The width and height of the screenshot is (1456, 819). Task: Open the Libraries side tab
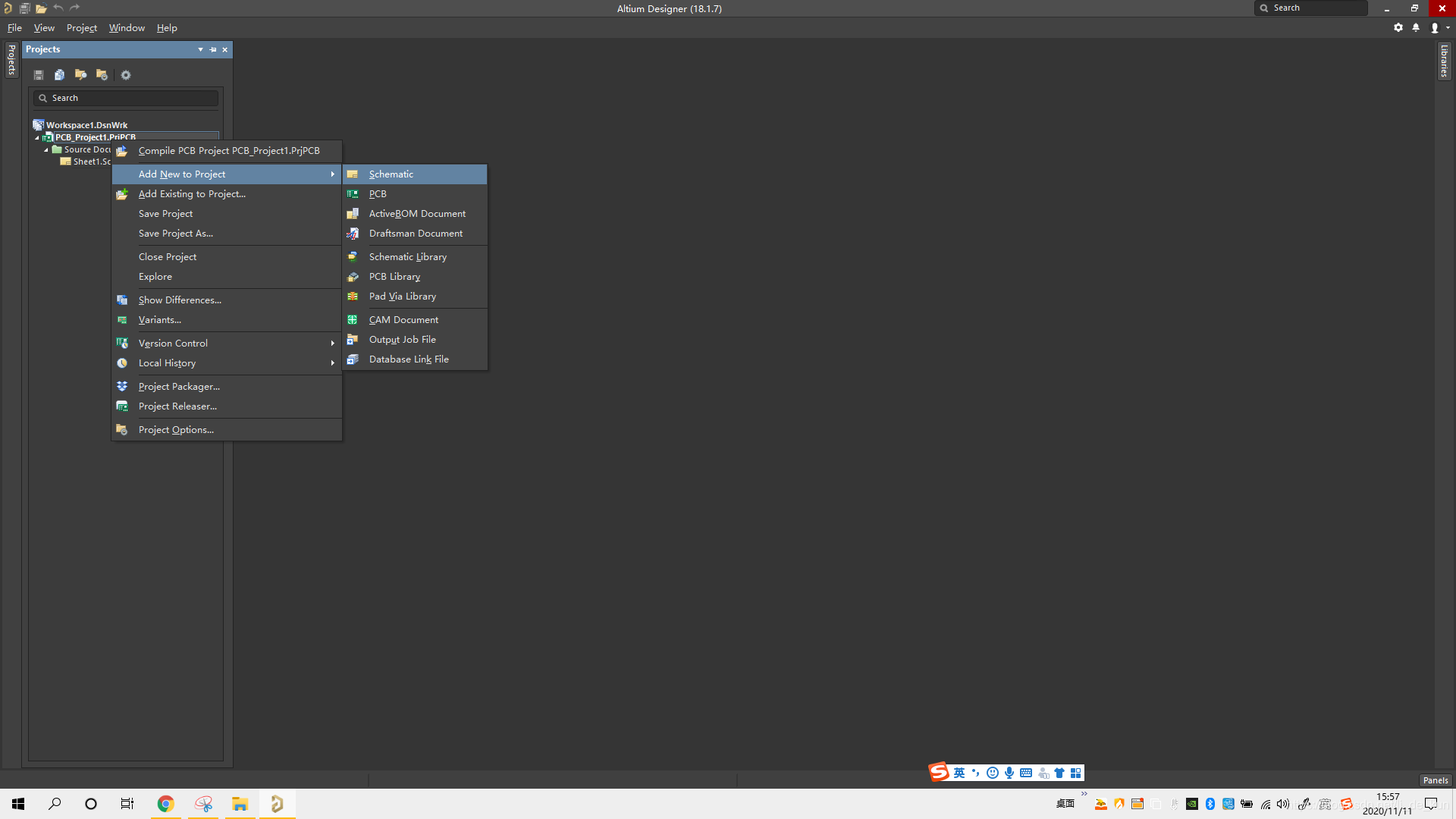coord(1444,61)
